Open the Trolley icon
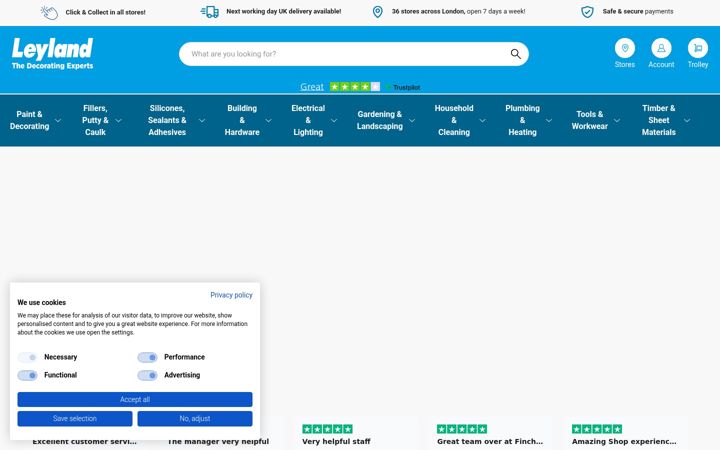This screenshot has height=450, width=720. tap(698, 48)
